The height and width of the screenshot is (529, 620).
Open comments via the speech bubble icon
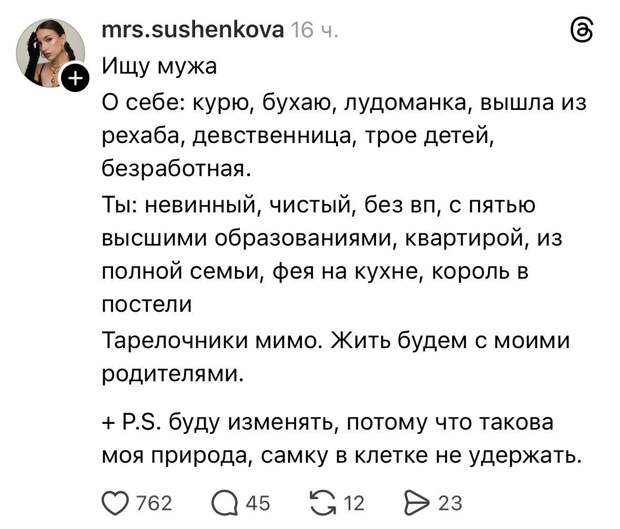pyautogui.click(x=226, y=502)
